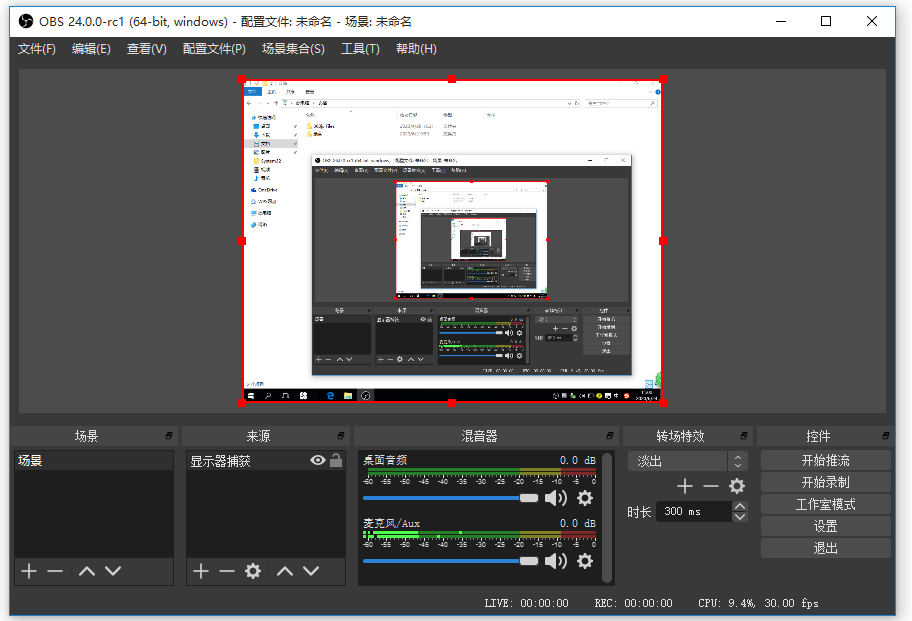The image size is (912, 621).
Task: Add a new source with plus icon
Action: (201, 571)
